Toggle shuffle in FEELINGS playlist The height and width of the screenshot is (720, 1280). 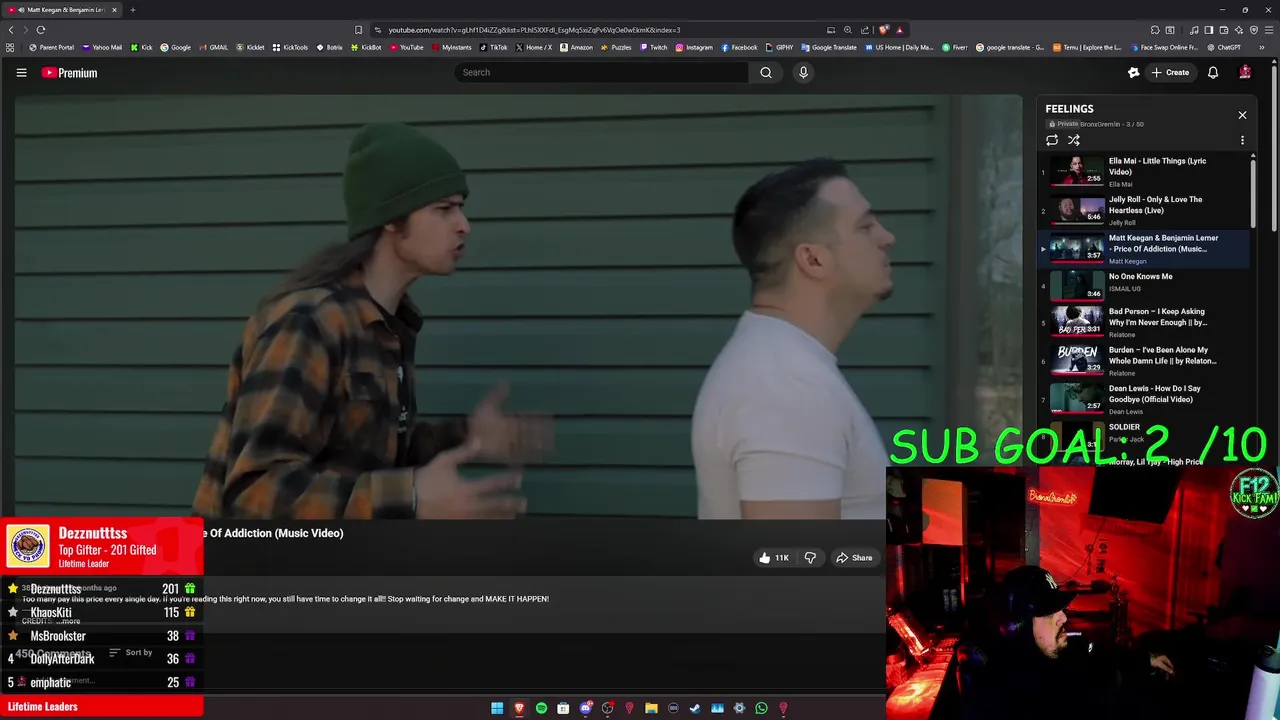click(x=1074, y=140)
